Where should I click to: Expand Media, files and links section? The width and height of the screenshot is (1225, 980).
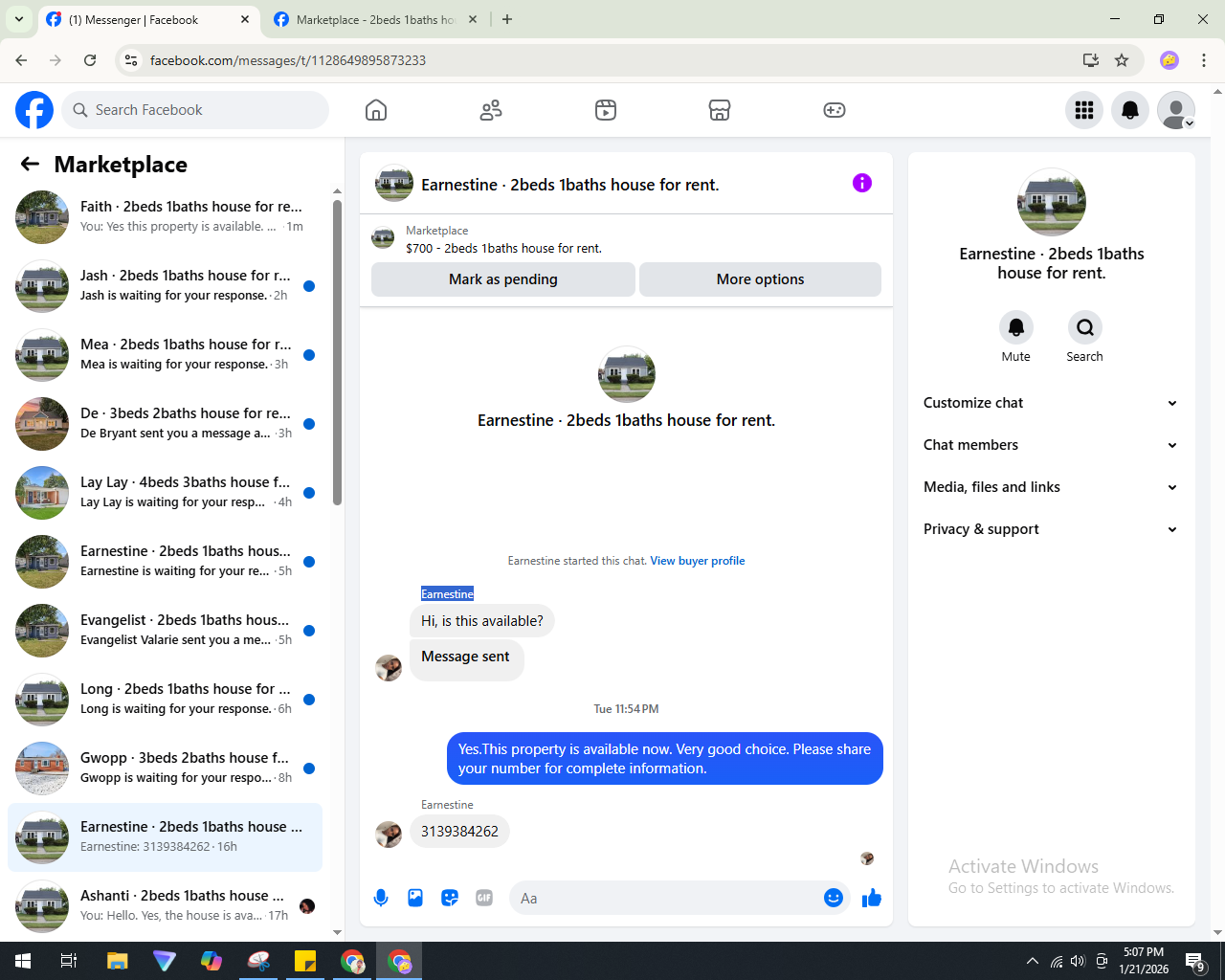point(1051,487)
